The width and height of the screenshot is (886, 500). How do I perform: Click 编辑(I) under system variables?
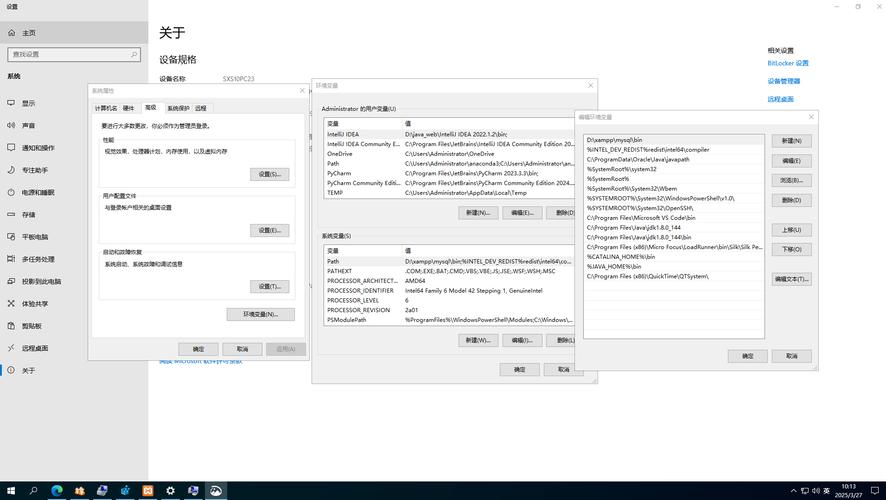point(522,340)
